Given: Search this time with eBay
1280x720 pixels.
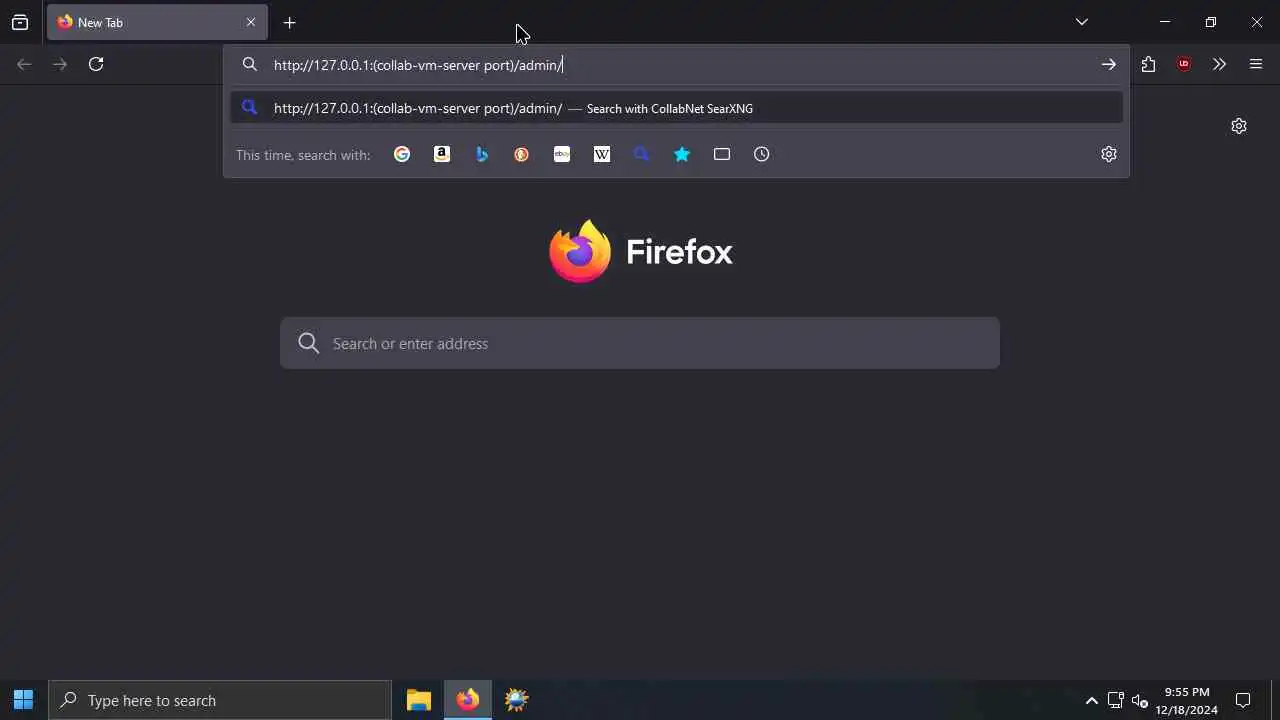Looking at the screenshot, I should (x=562, y=154).
